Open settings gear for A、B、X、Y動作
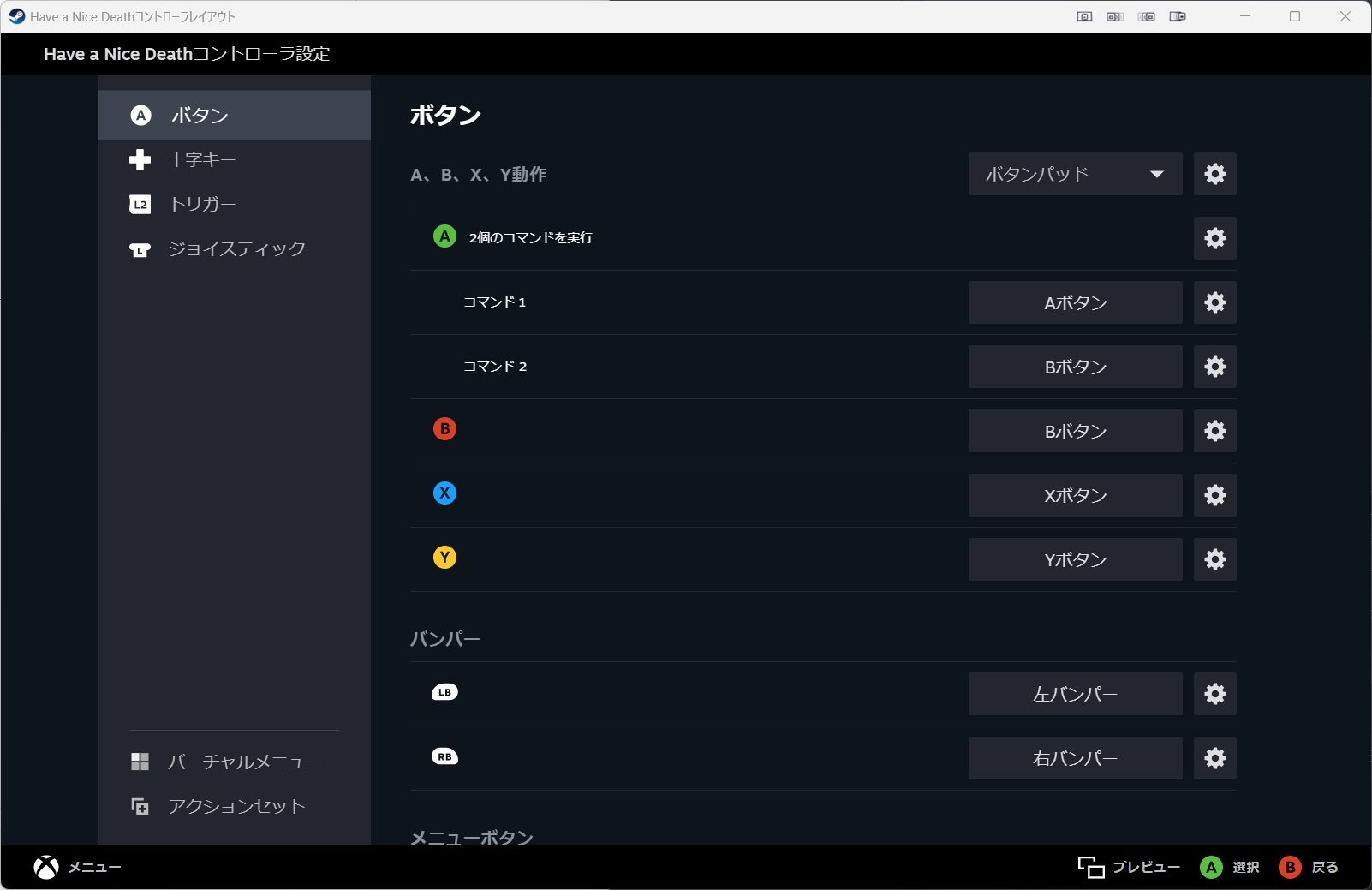The height and width of the screenshot is (890, 1372). (x=1214, y=174)
